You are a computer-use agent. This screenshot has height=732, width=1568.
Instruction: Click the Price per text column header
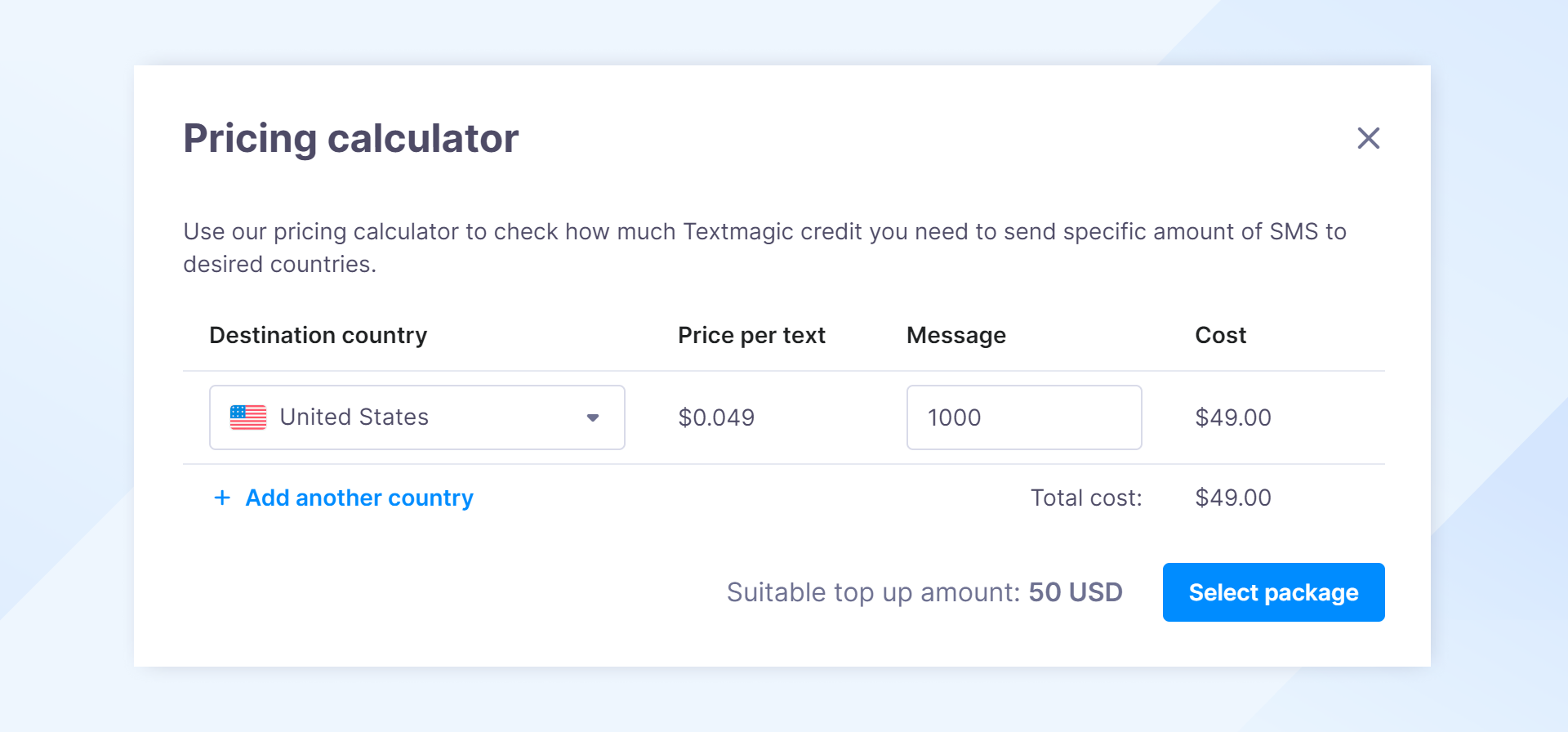click(751, 335)
